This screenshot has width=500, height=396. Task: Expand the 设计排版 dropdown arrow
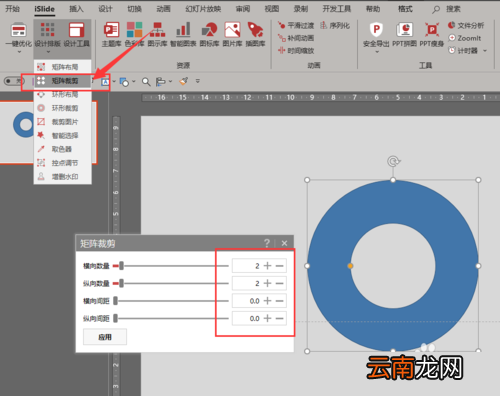[x=48, y=52]
